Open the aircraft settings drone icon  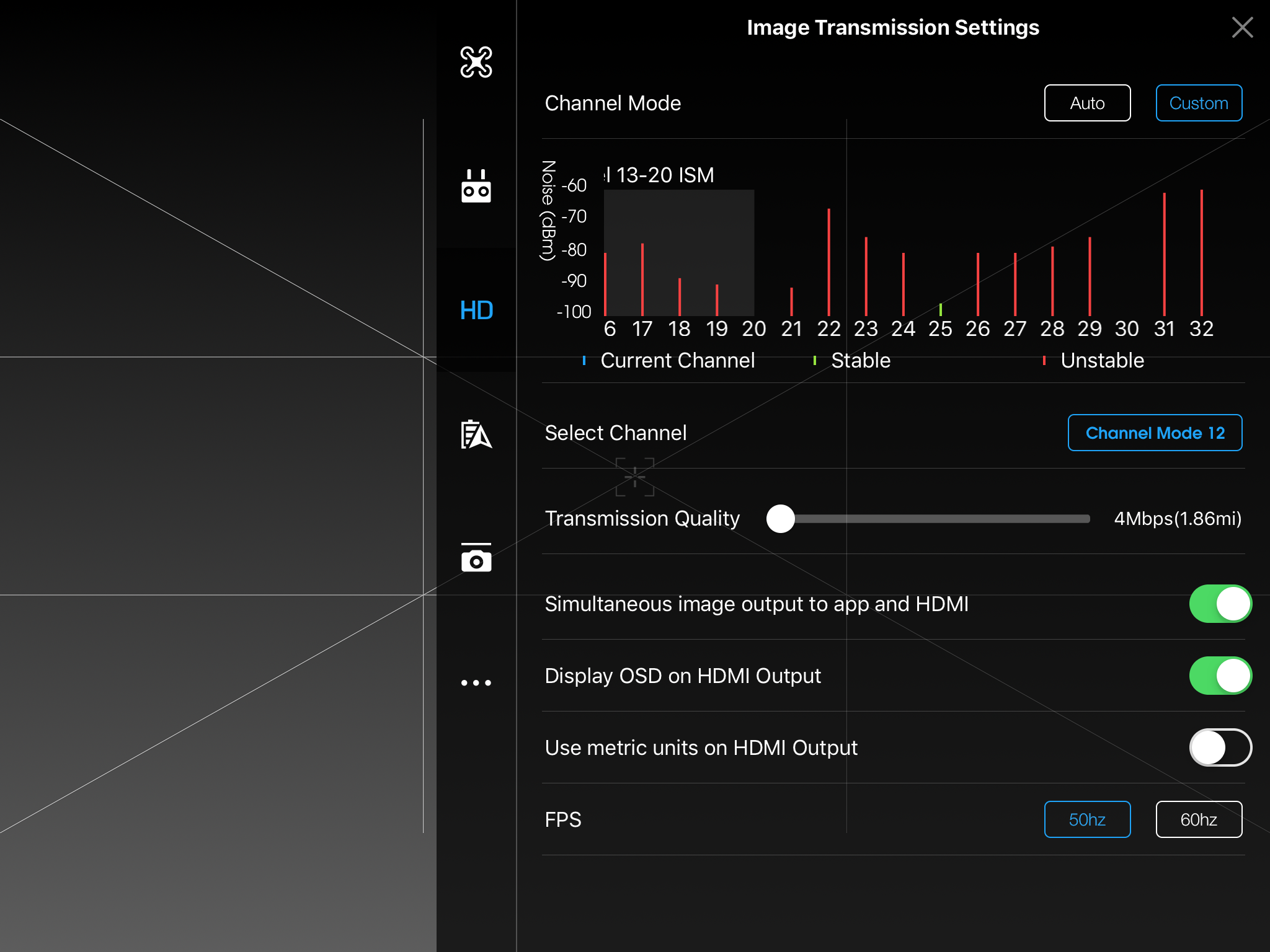pyautogui.click(x=476, y=62)
